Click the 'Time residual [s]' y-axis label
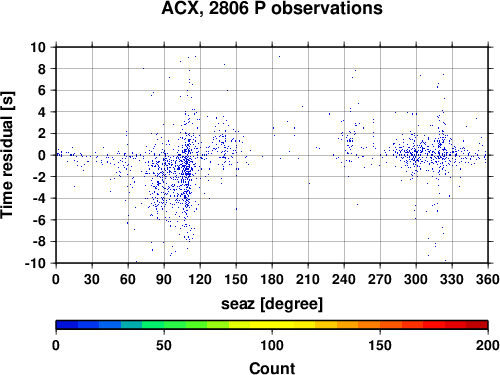This screenshot has height=375, width=500. (x=7, y=155)
